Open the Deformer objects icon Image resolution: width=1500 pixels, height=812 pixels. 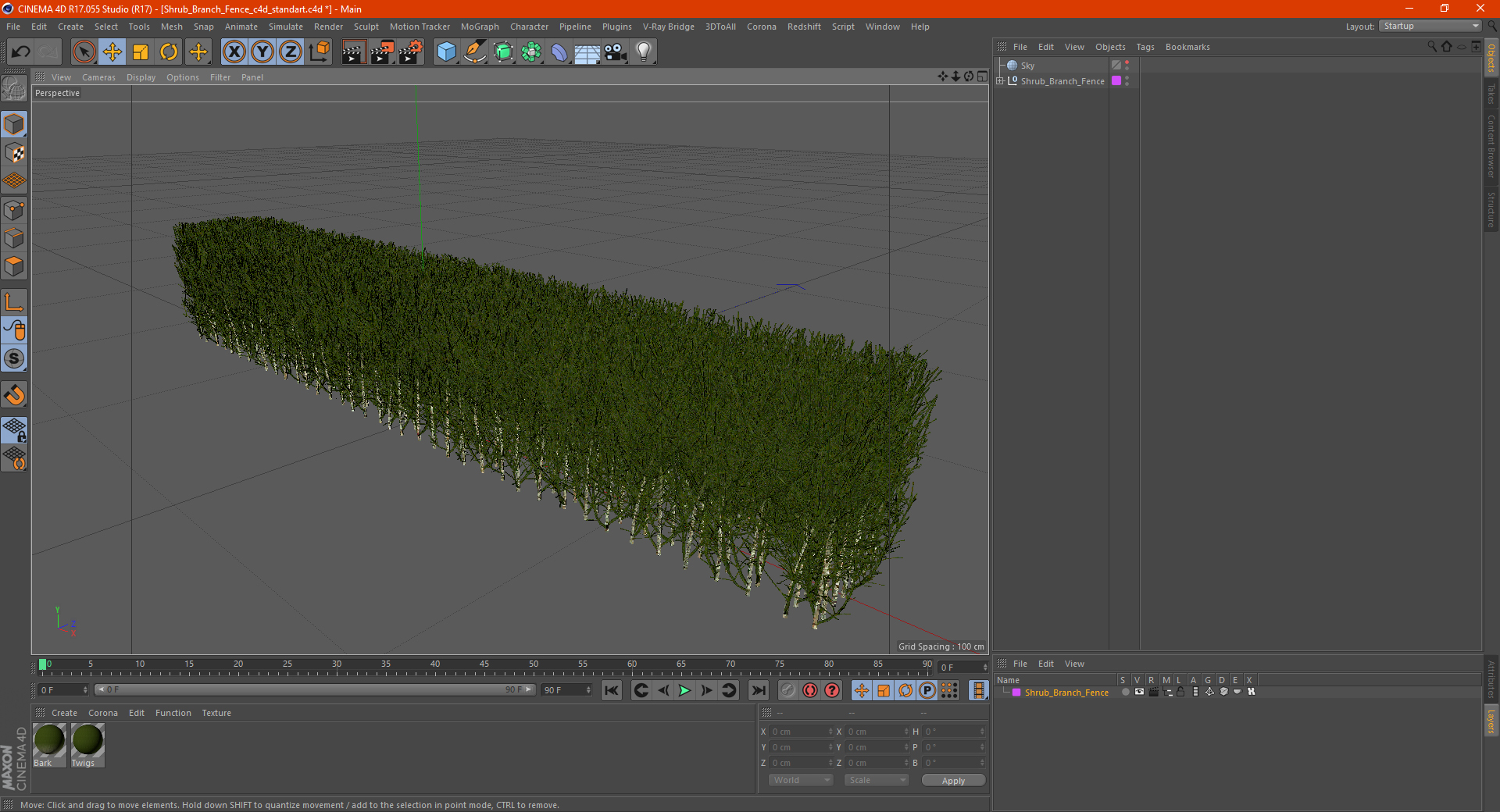(x=559, y=52)
